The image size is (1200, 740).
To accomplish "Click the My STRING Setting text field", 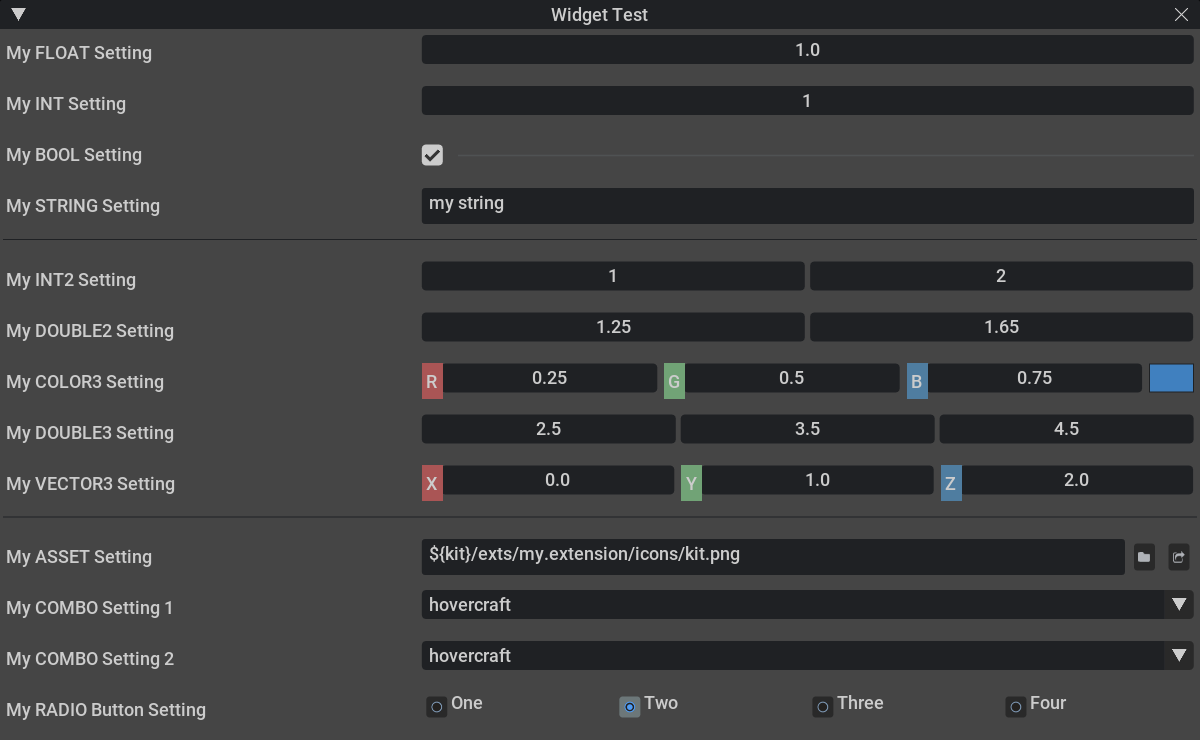I will (x=806, y=206).
